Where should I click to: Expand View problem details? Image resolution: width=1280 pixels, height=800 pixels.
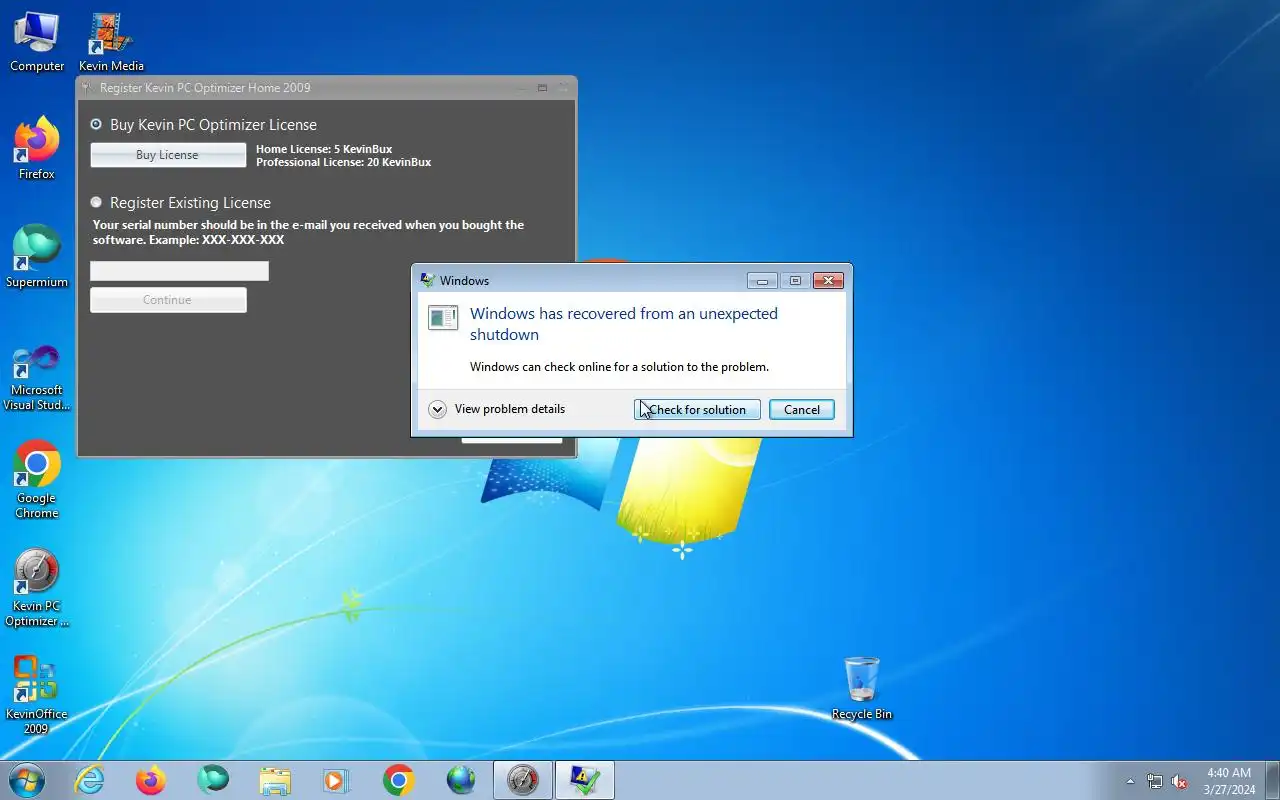(497, 409)
